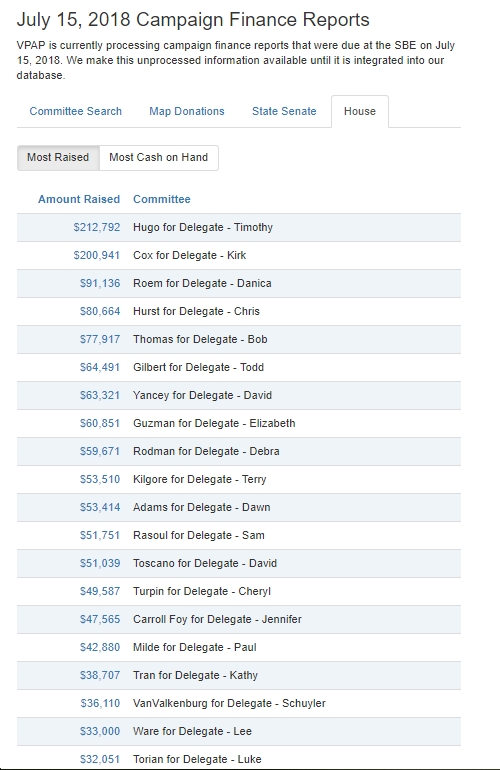Open Carroll Foy for Delegate - Jennifer

tap(217, 619)
